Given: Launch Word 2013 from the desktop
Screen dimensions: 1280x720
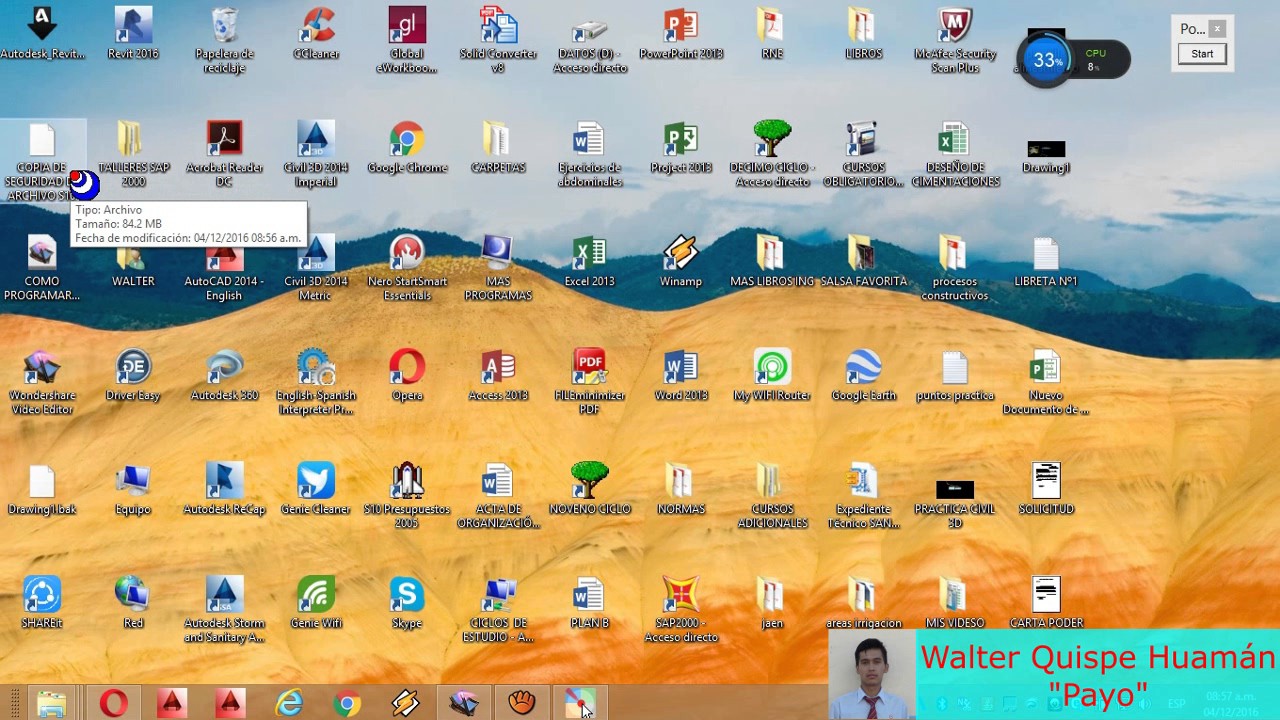Looking at the screenshot, I should [x=681, y=375].
